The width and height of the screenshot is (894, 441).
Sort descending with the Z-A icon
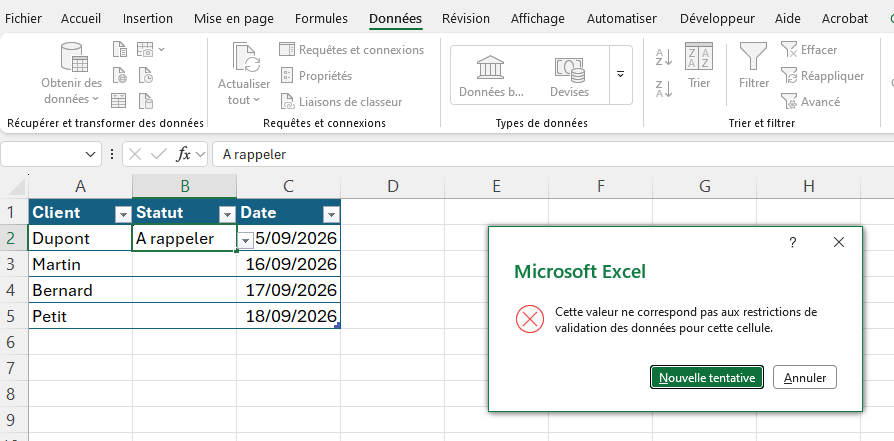click(664, 88)
